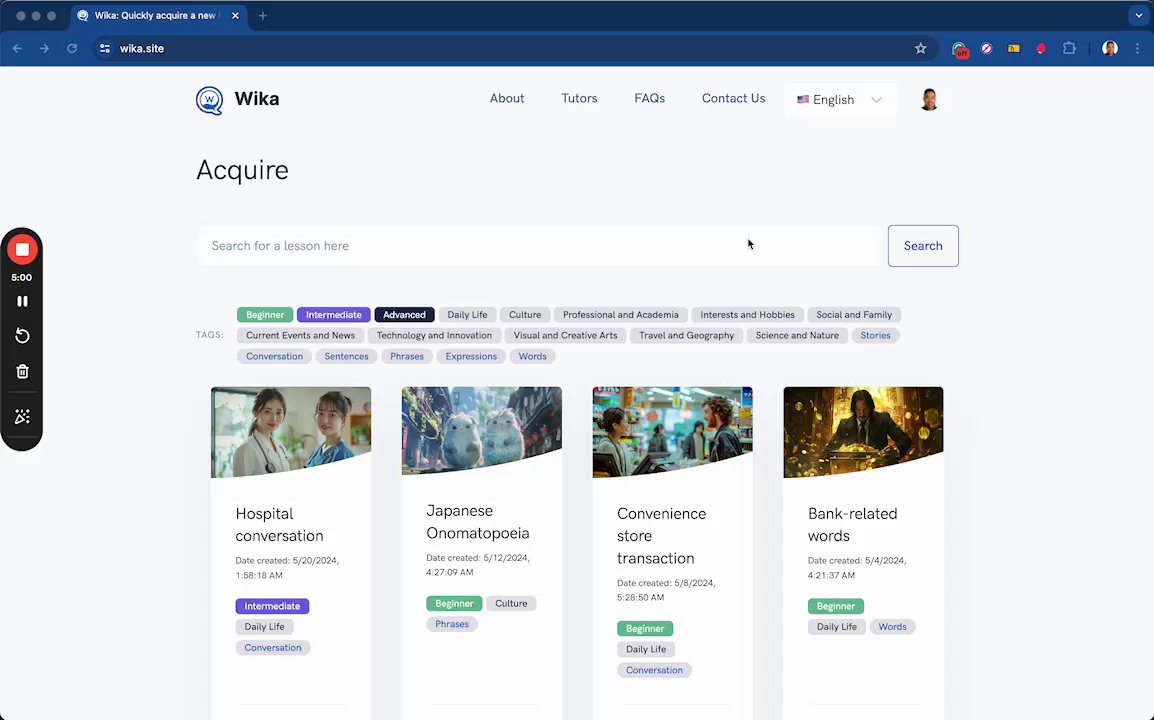Open the English language dropdown
1154x720 pixels.
pyautogui.click(x=840, y=99)
